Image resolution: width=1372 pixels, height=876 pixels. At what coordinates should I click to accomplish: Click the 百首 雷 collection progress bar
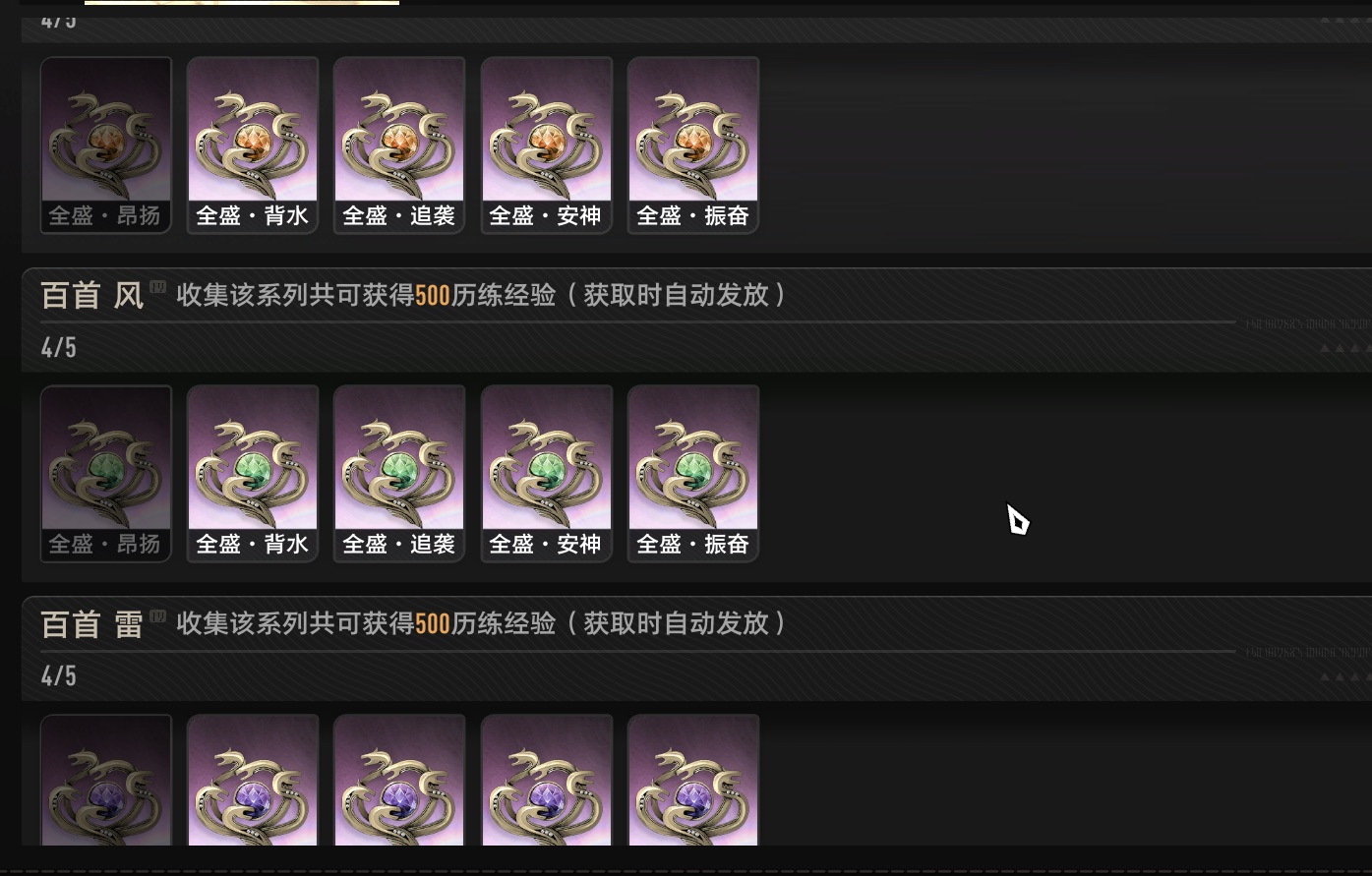coord(637,650)
